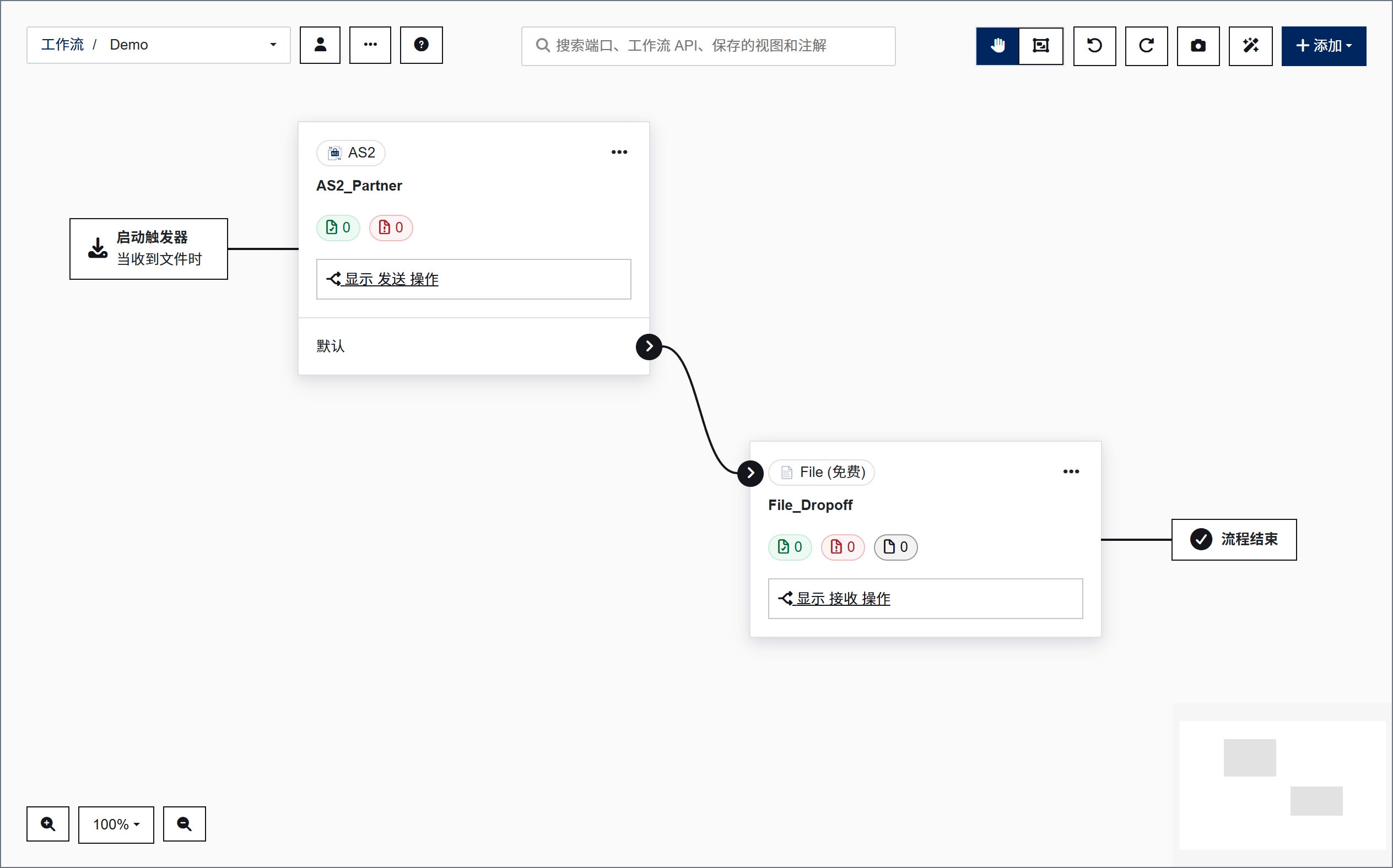This screenshot has width=1393, height=868.
Task: Click the AS2 connector type badge
Action: [x=351, y=153]
